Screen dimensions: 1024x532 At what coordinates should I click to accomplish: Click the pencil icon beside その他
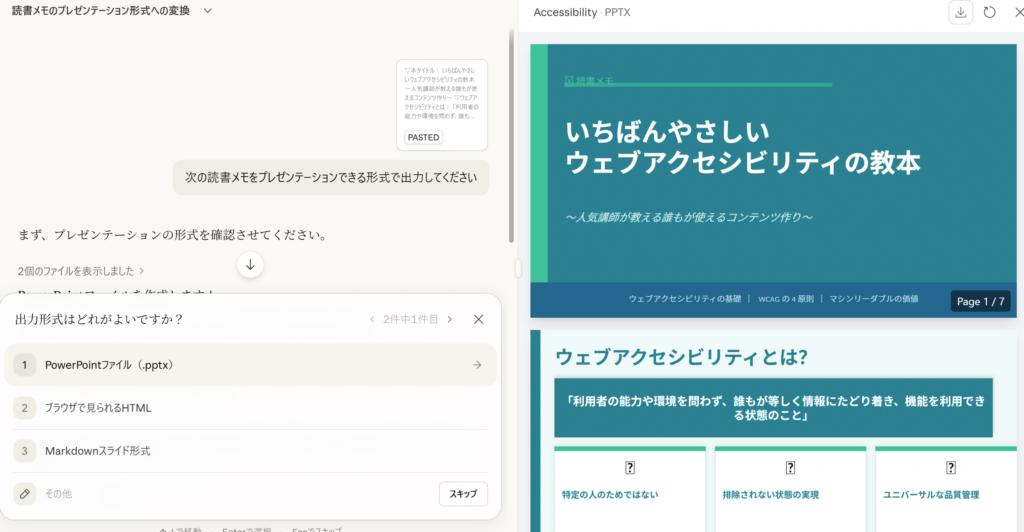click(x=24, y=494)
